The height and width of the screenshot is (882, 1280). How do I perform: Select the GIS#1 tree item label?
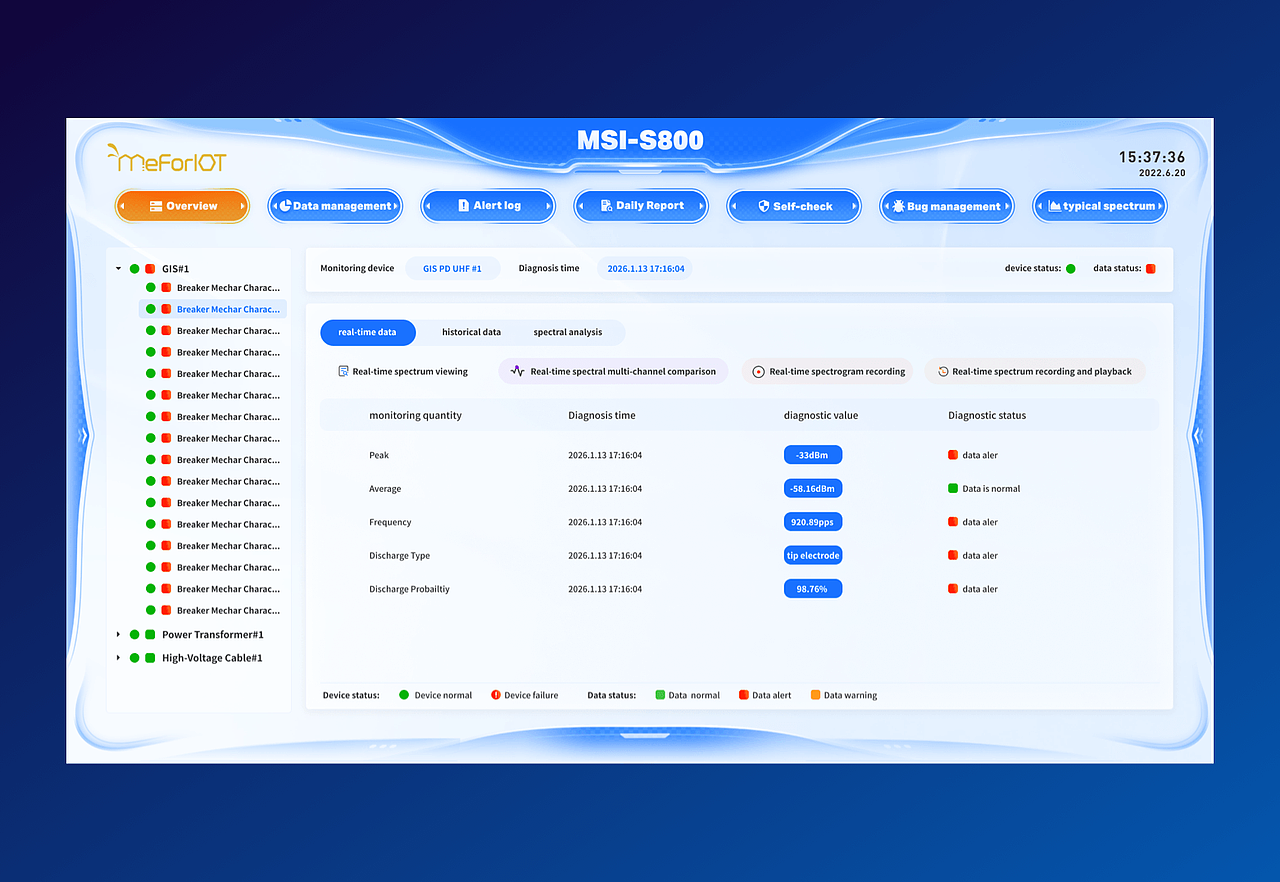point(175,269)
